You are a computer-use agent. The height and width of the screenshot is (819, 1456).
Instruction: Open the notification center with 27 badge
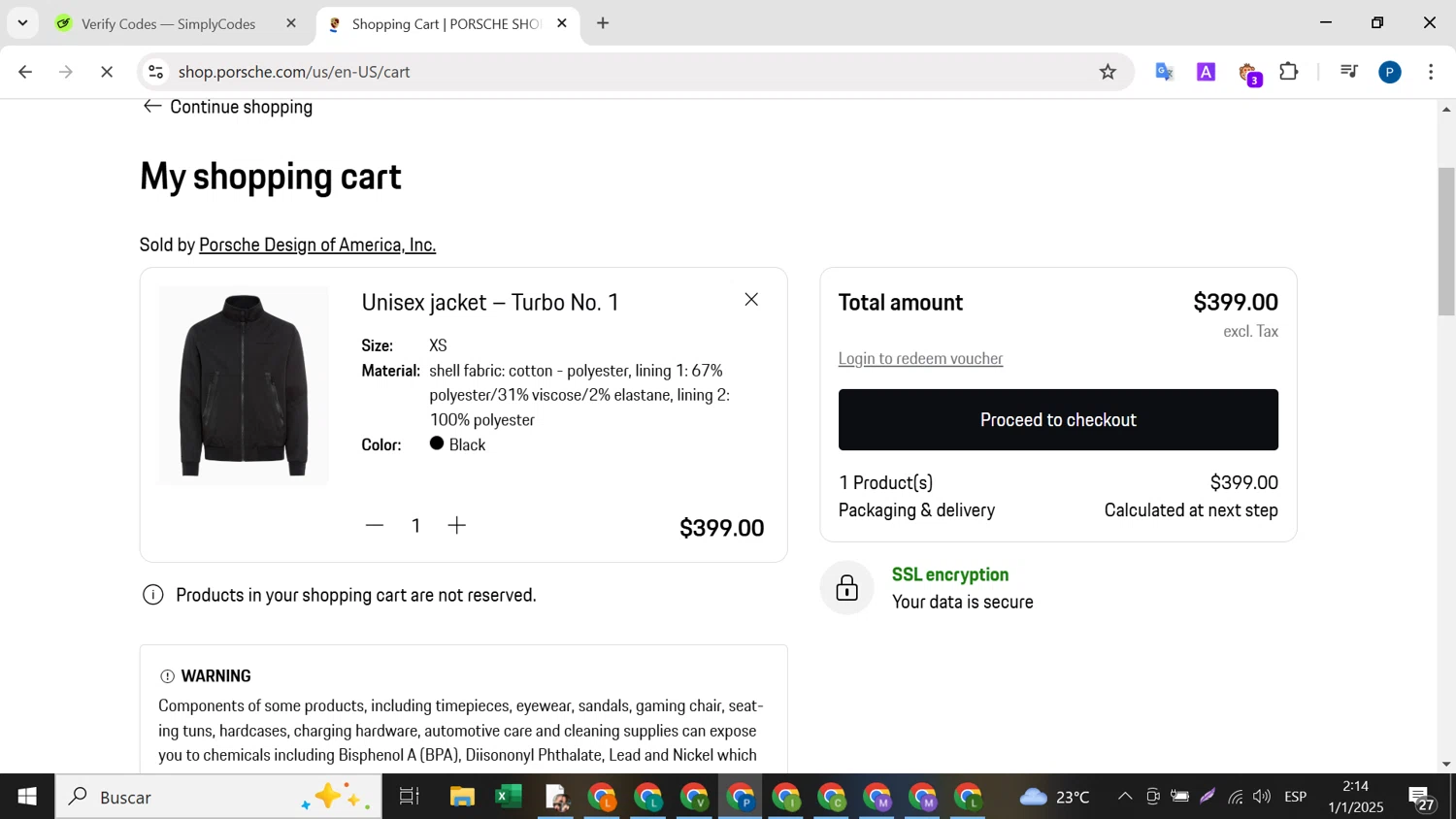coord(1422,799)
